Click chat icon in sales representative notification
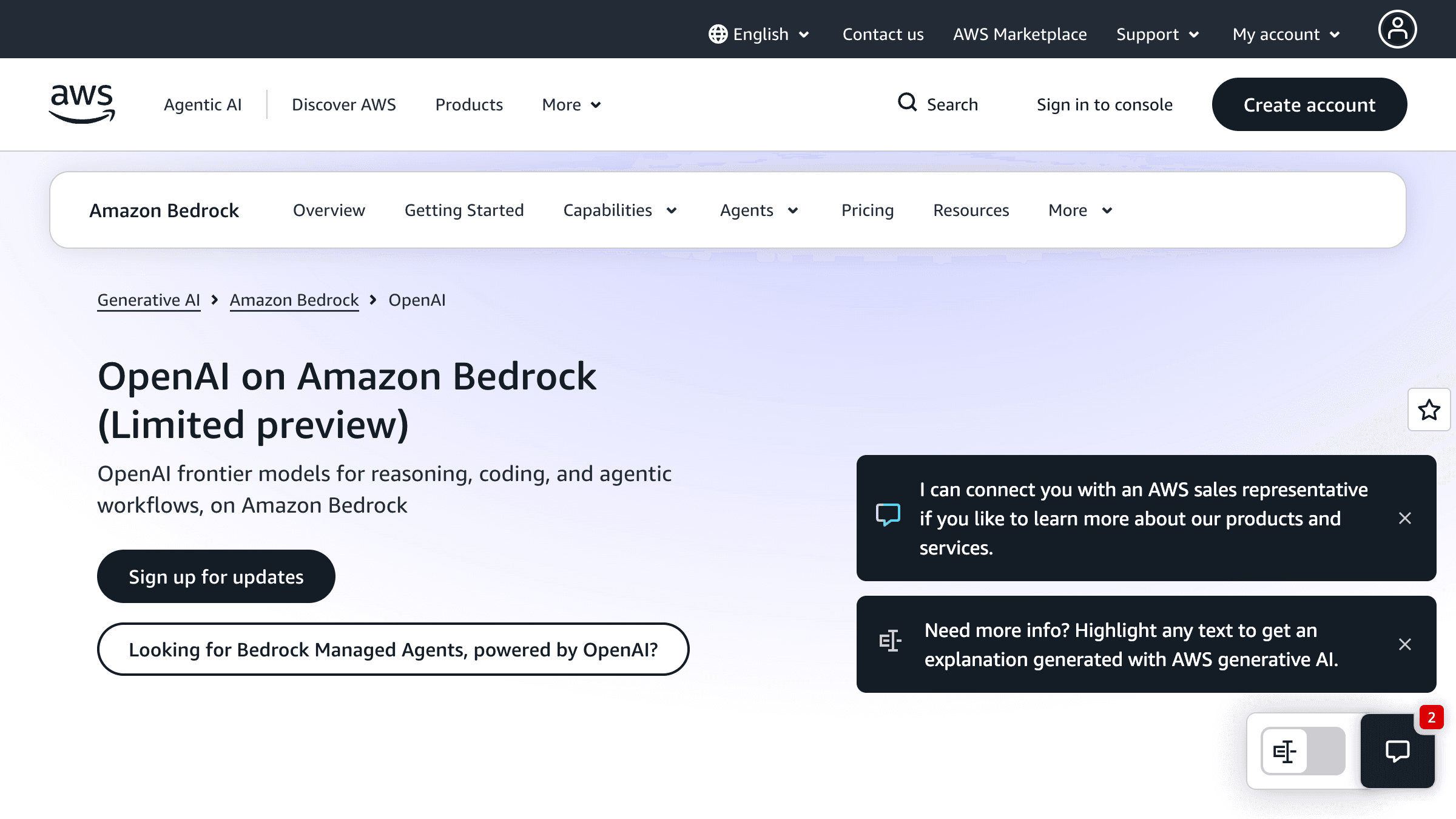The height and width of the screenshot is (819, 1456). [x=888, y=515]
